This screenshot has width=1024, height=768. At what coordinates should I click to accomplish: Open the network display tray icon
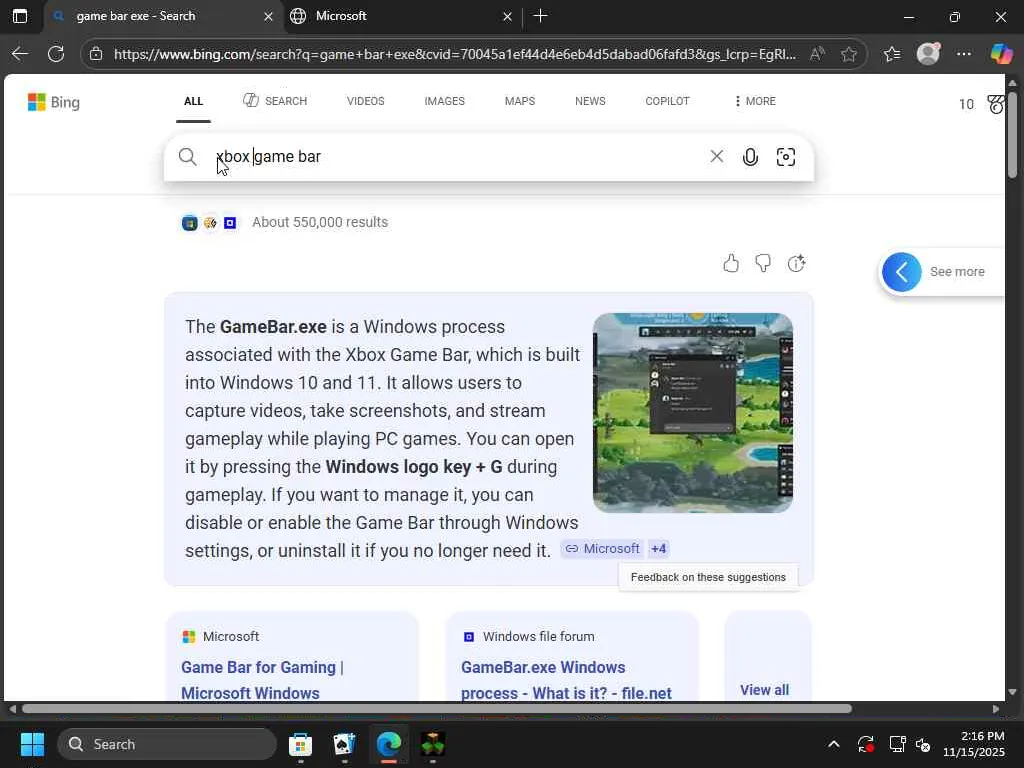897,744
